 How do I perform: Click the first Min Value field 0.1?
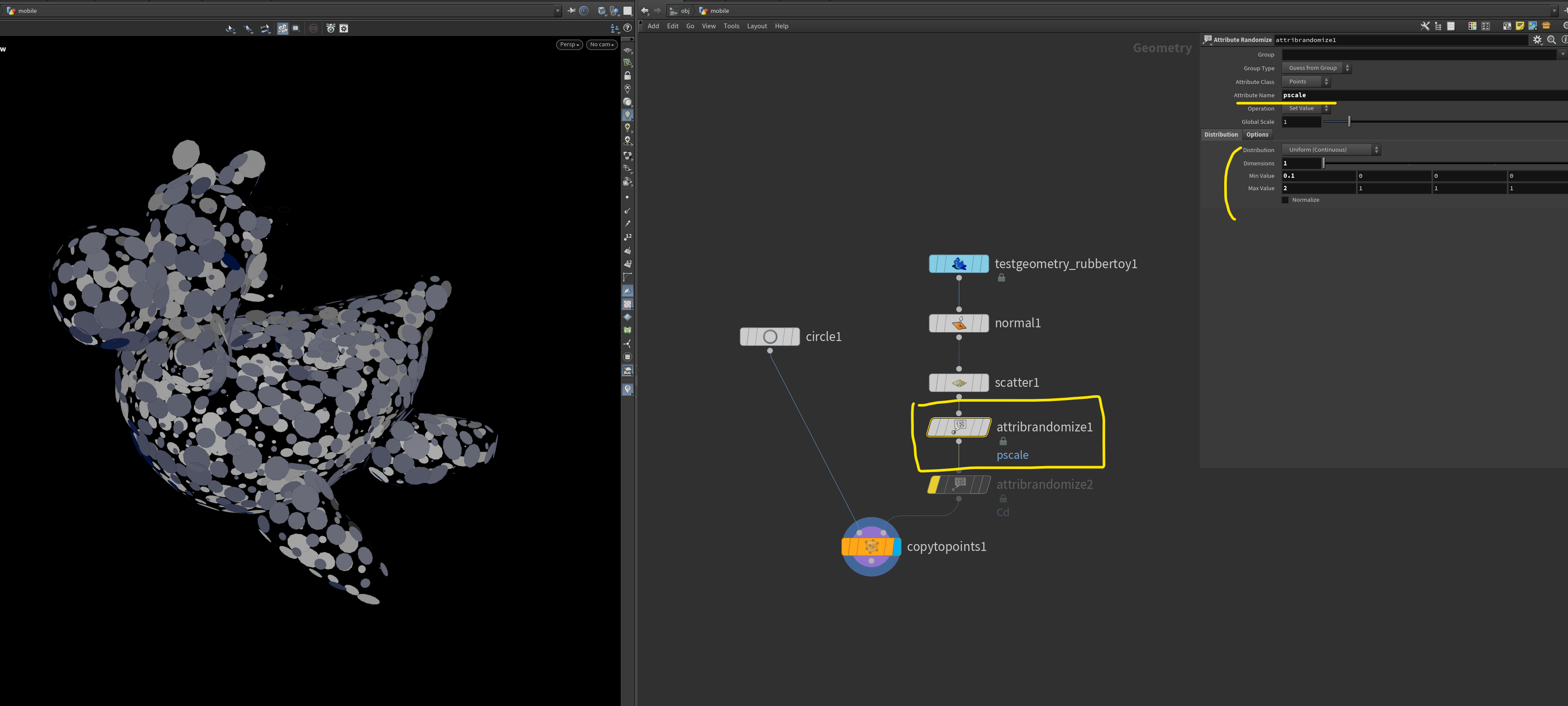click(x=1319, y=176)
